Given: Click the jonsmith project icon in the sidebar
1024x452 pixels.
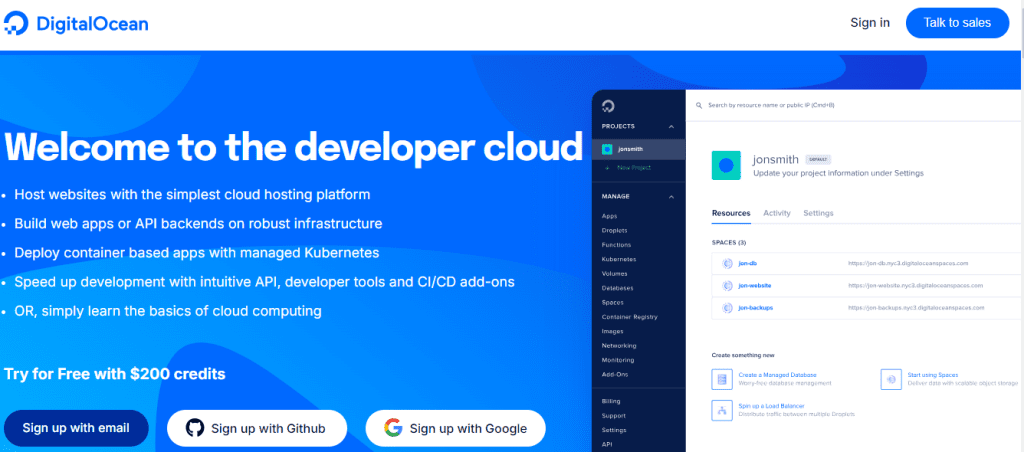Looking at the screenshot, I should click(607, 149).
